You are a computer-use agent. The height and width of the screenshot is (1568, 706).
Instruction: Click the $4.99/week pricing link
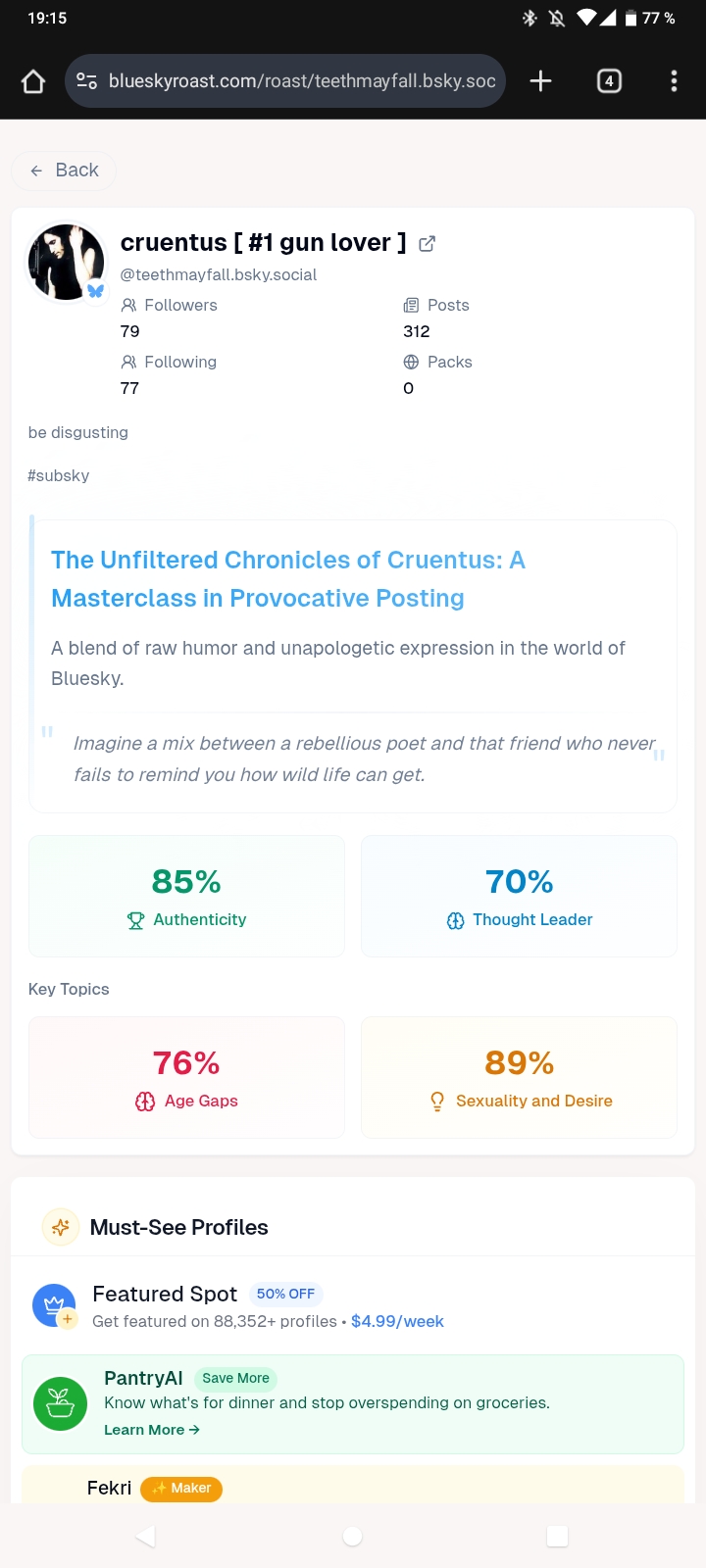point(397,1321)
